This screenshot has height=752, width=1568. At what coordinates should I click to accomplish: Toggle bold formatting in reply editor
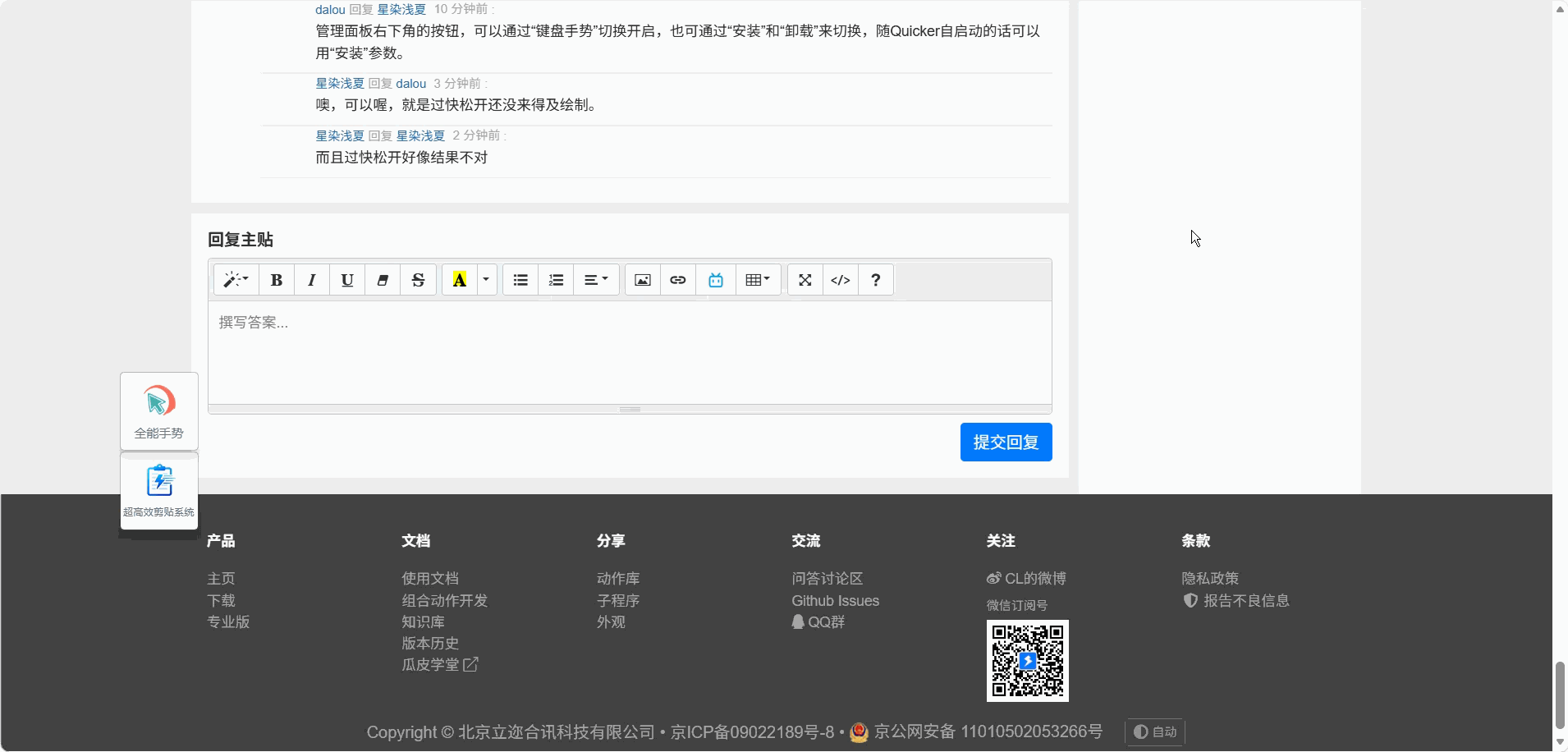tap(277, 280)
